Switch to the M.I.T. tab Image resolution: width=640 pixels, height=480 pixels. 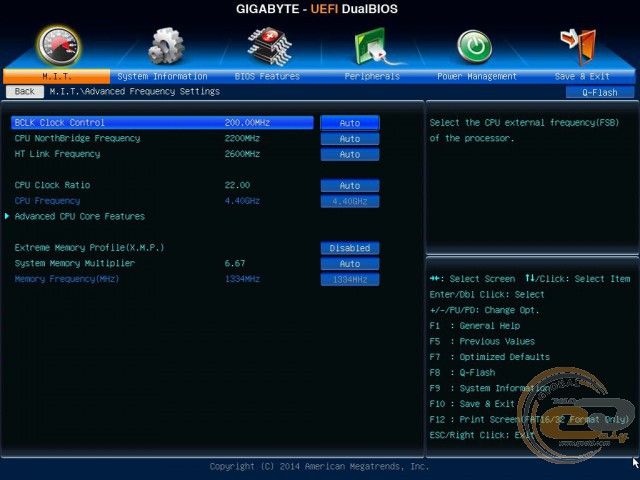pyautogui.click(x=56, y=76)
